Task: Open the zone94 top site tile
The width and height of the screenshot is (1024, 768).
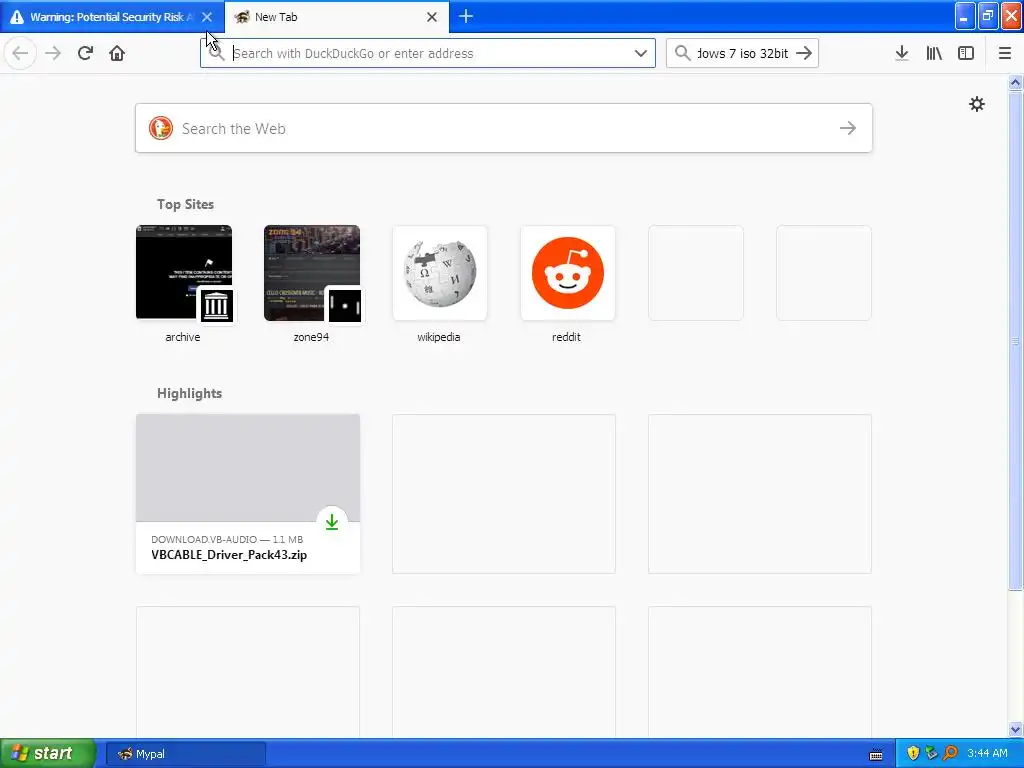Action: (312, 273)
